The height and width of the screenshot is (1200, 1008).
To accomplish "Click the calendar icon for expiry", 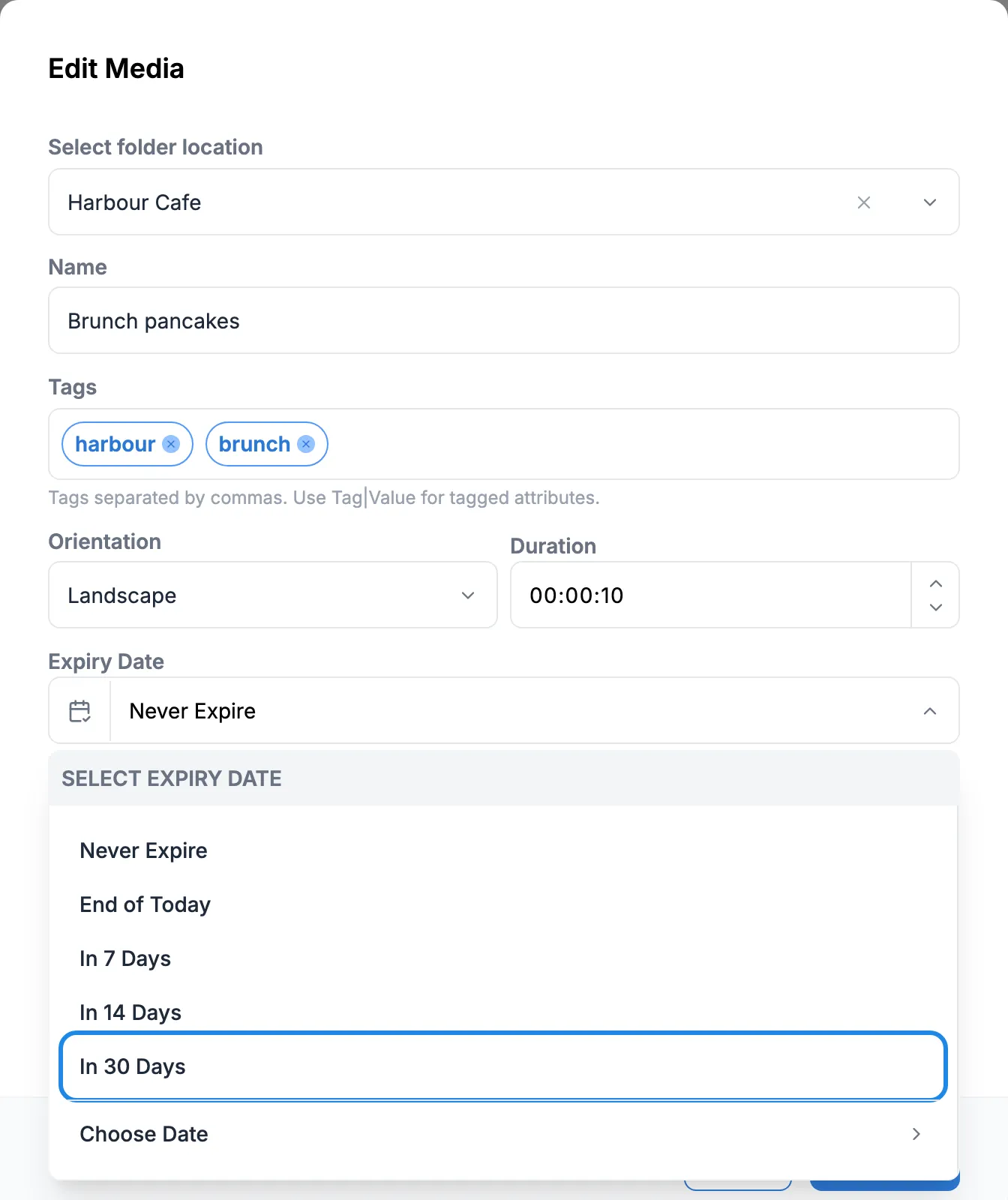I will pos(79,711).
